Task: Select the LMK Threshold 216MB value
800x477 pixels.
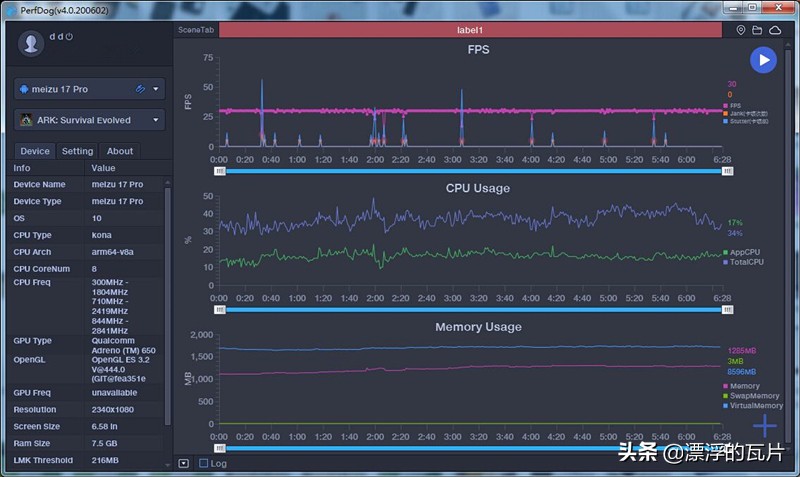Action: [105, 460]
